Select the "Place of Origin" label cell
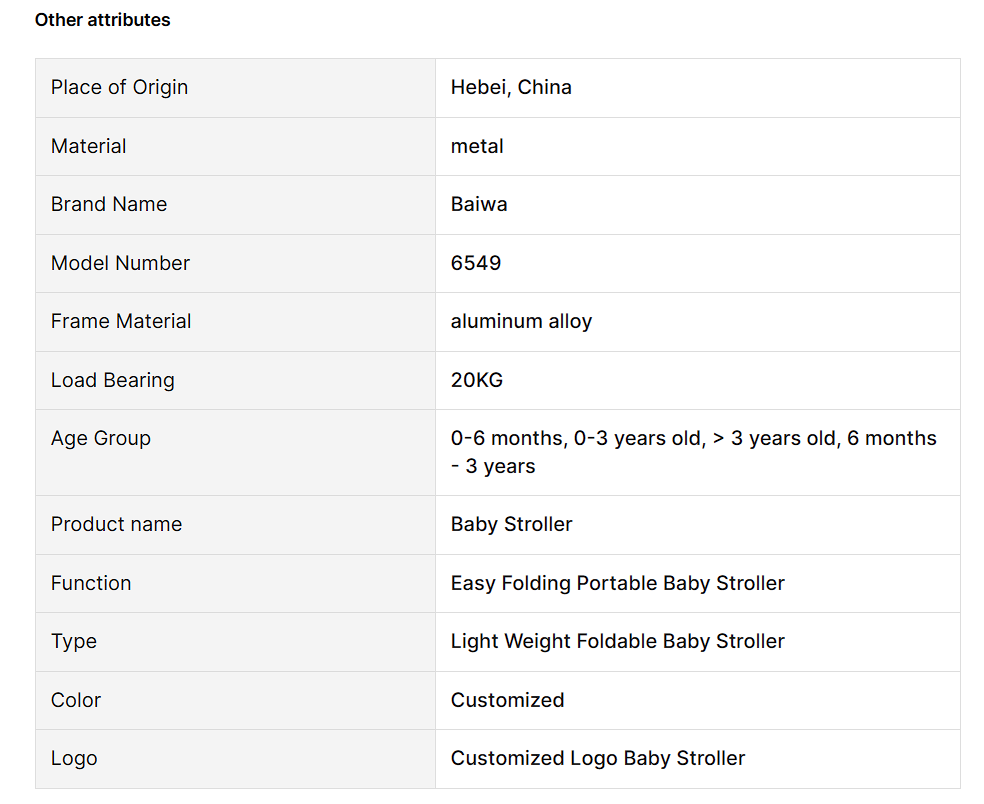This screenshot has height=804, width=984. click(119, 87)
